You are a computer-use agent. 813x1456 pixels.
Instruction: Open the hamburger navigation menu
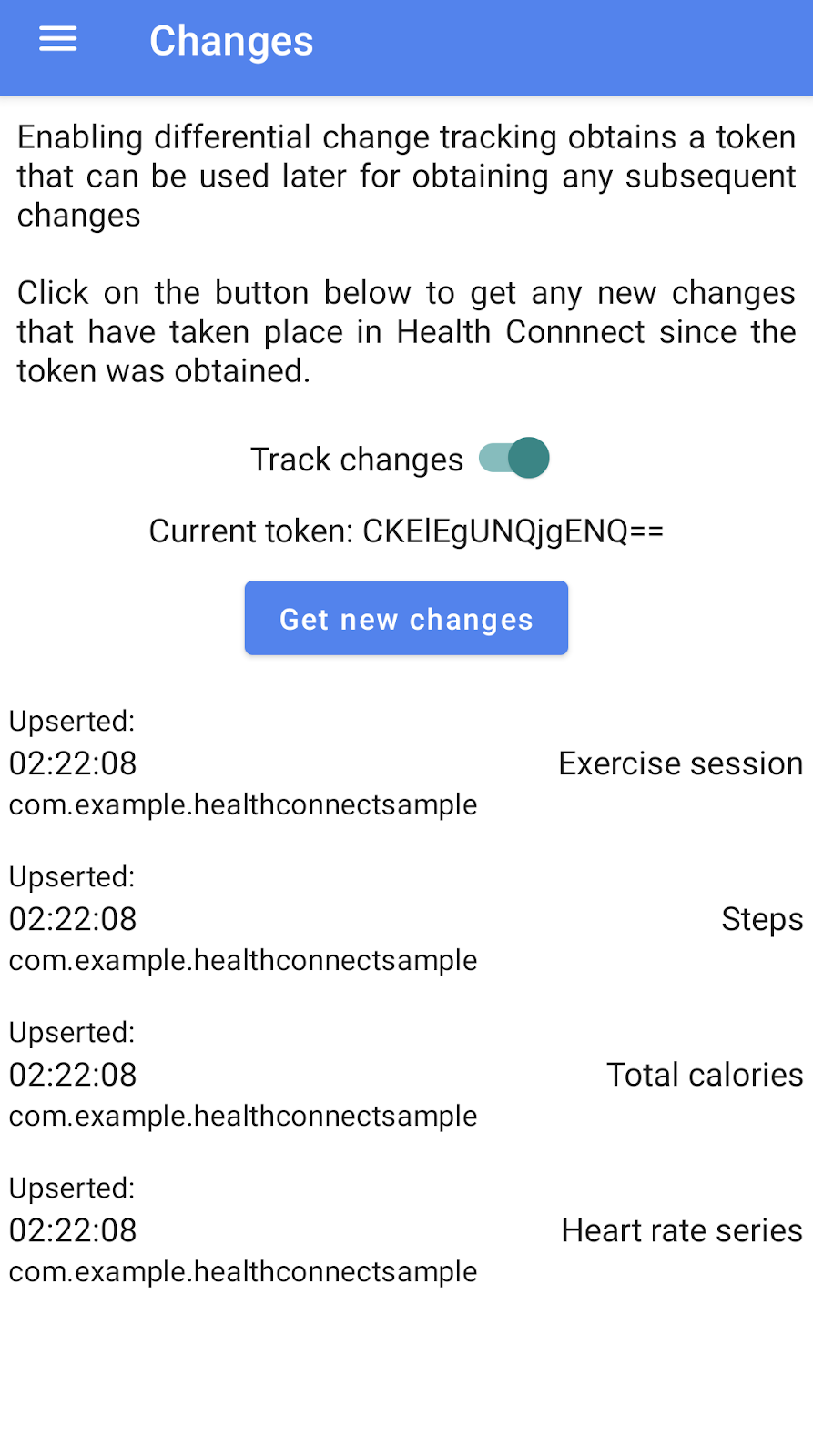[x=57, y=40]
